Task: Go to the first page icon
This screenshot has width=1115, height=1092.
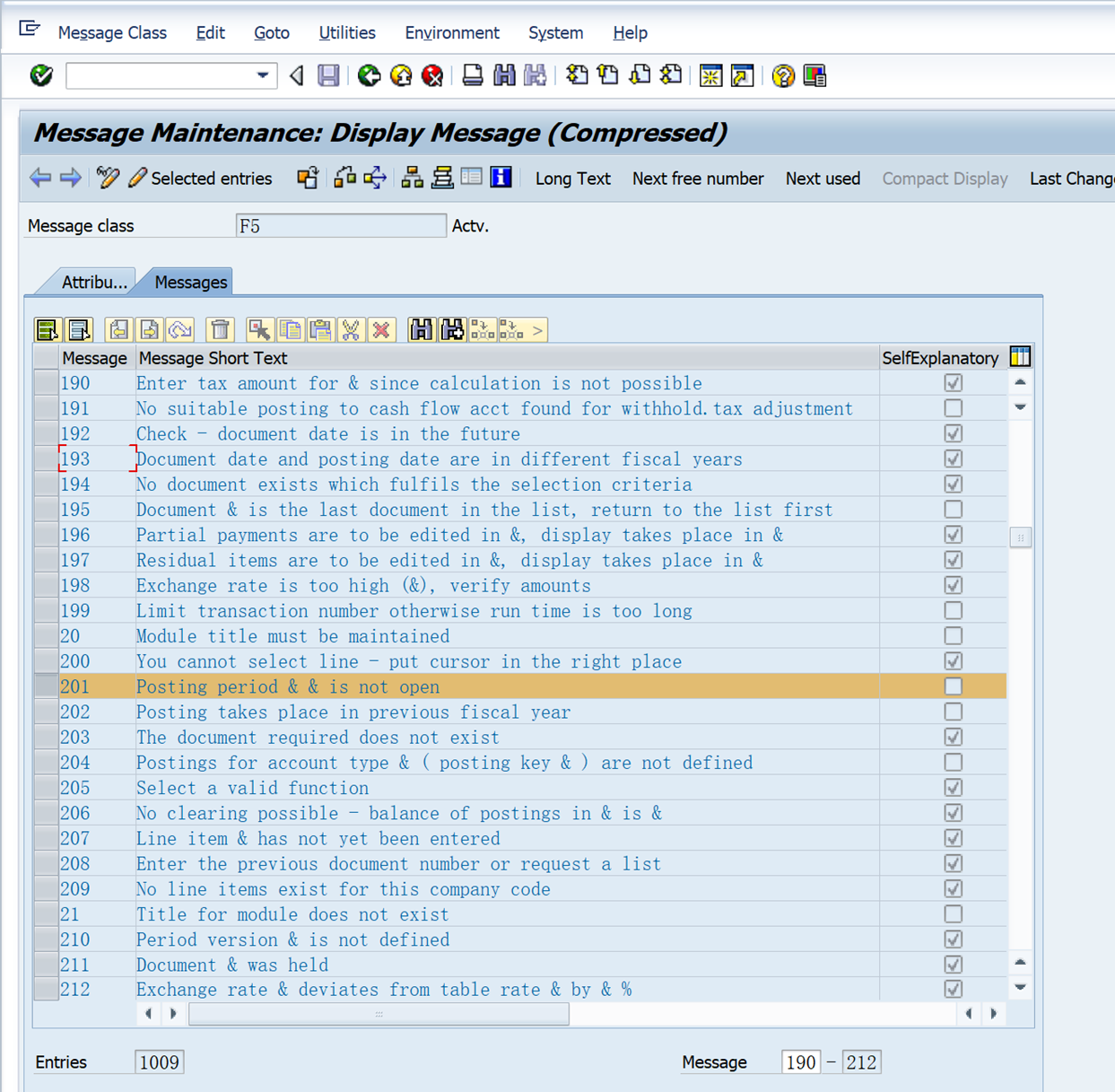Action: [577, 75]
